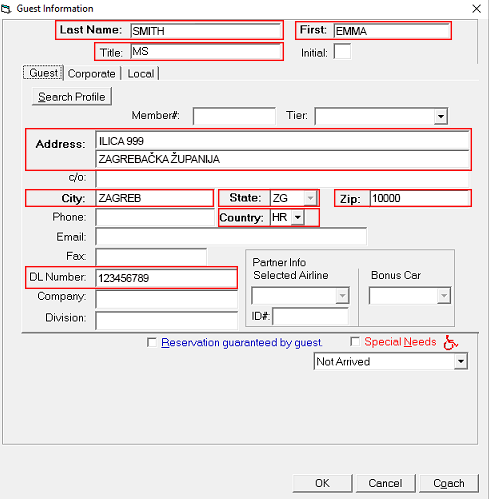Open the Reservation guaranteed by guest link
The height and width of the screenshot is (499, 489).
[241, 343]
